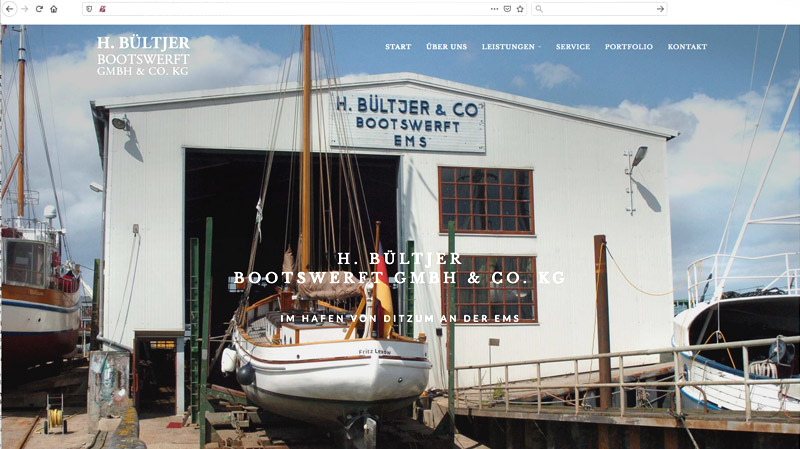Image resolution: width=800 pixels, height=449 pixels.
Task: Go back to the previous page
Action: coord(9,9)
